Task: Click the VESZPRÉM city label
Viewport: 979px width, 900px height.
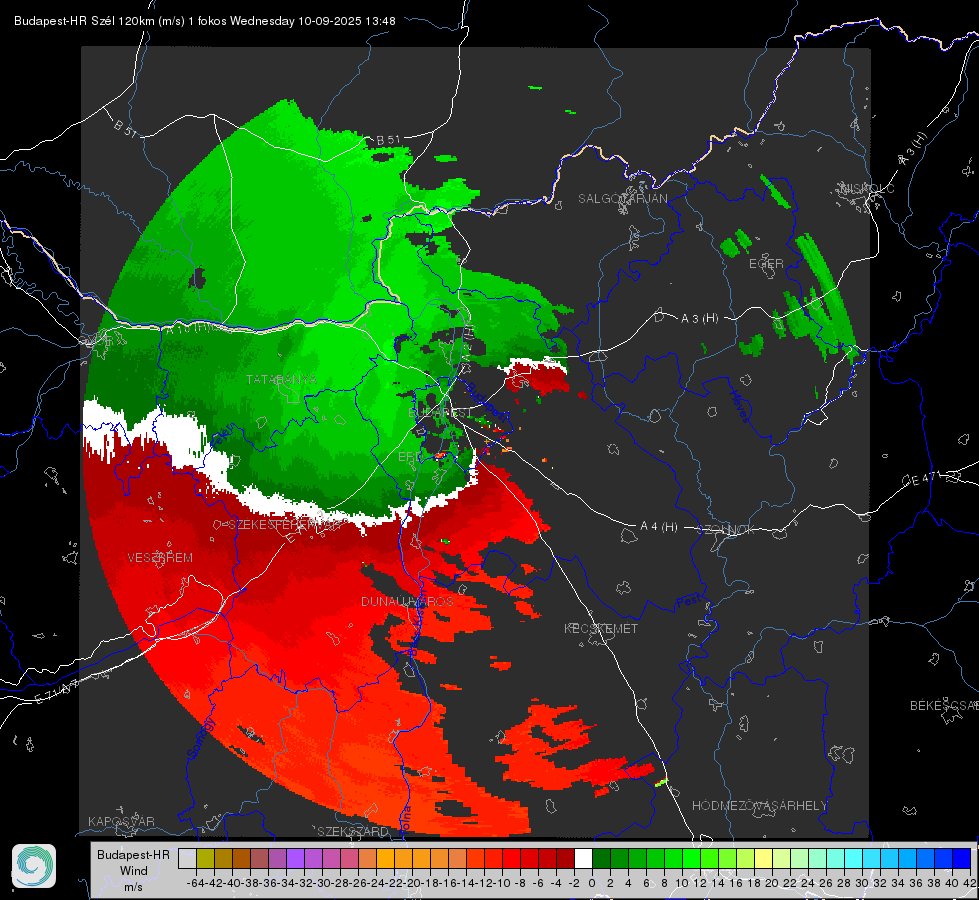Action: coord(160,557)
